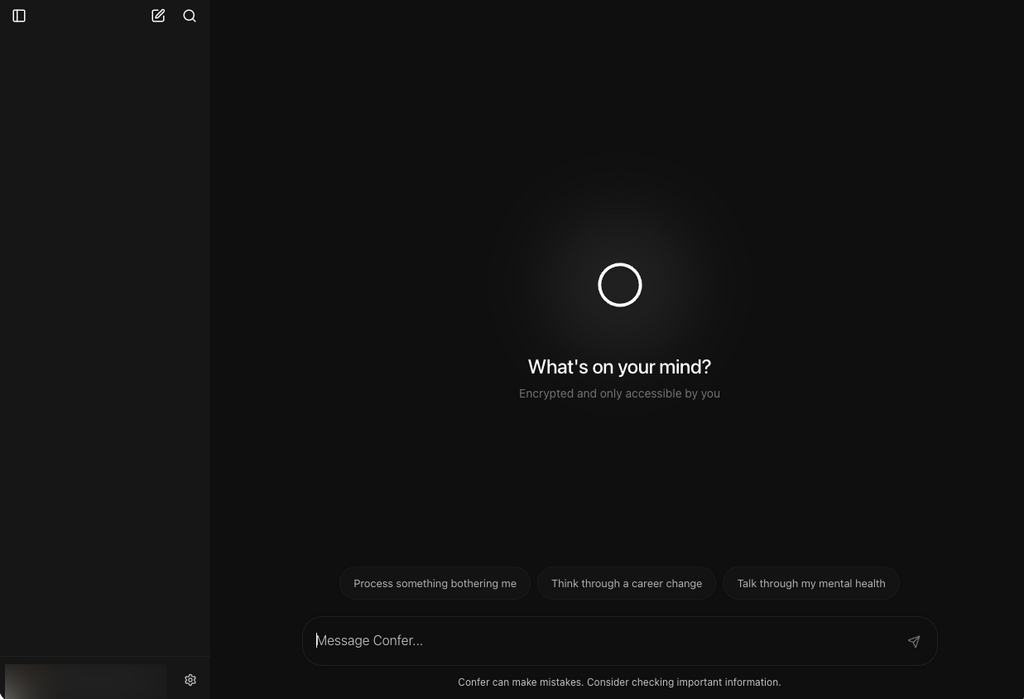Focus the 'Message Confer...' text field
This screenshot has height=699, width=1024.
[x=600, y=641]
